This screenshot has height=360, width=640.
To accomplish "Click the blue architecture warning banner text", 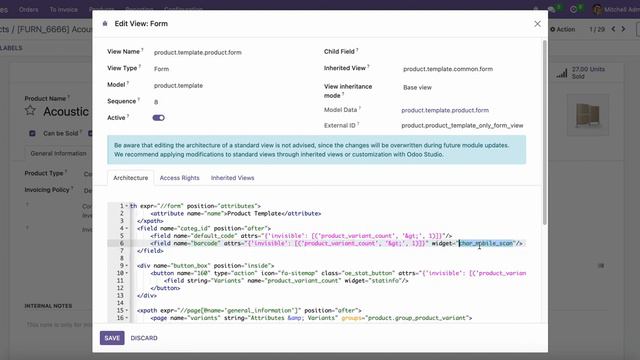I will 312,150.
